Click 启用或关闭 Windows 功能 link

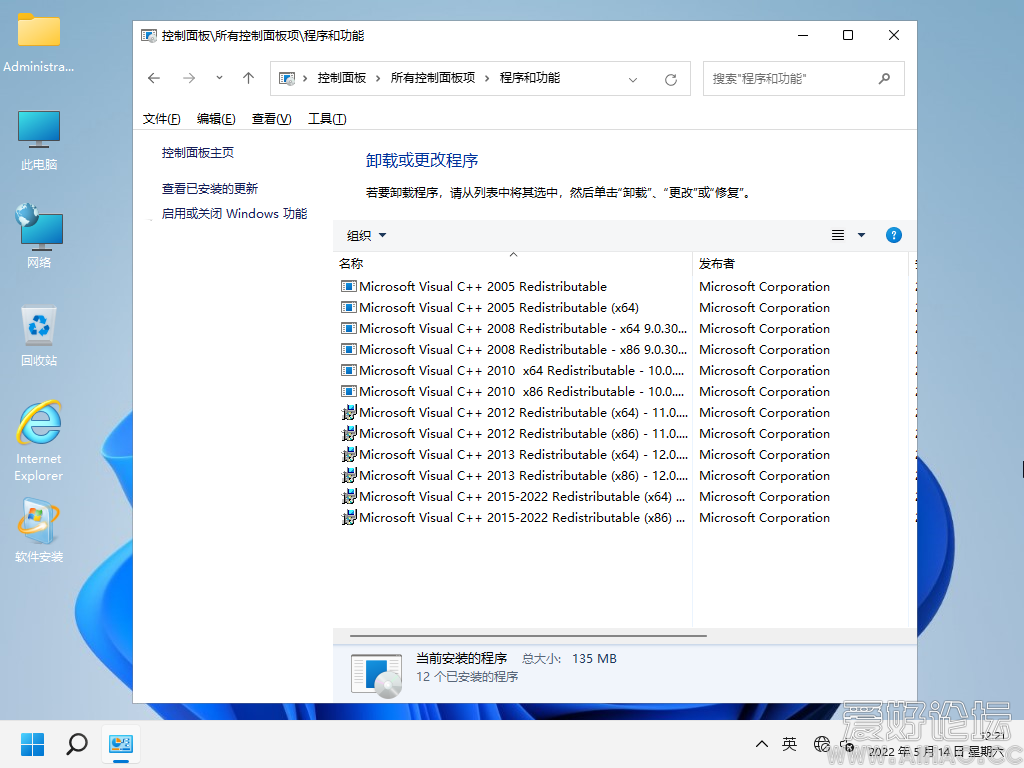(234, 214)
